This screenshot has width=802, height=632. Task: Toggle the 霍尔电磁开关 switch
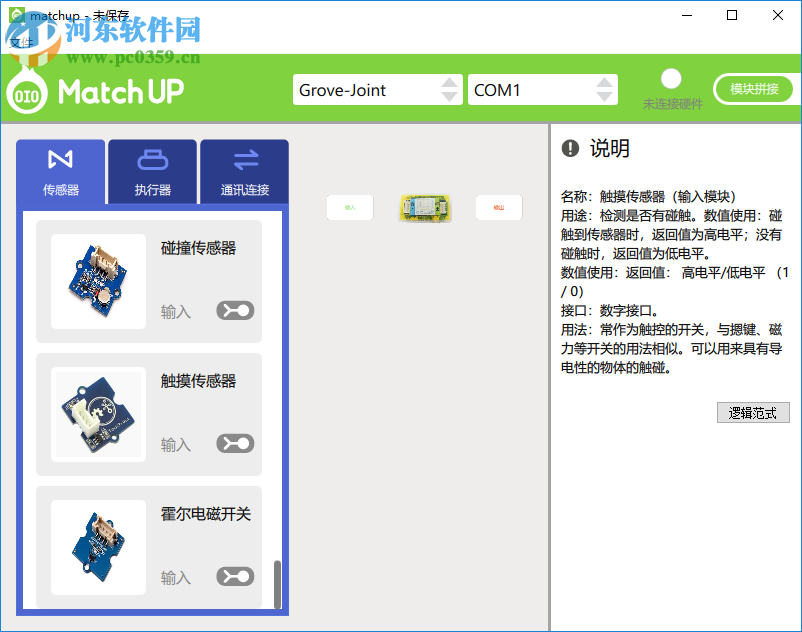pyautogui.click(x=234, y=576)
